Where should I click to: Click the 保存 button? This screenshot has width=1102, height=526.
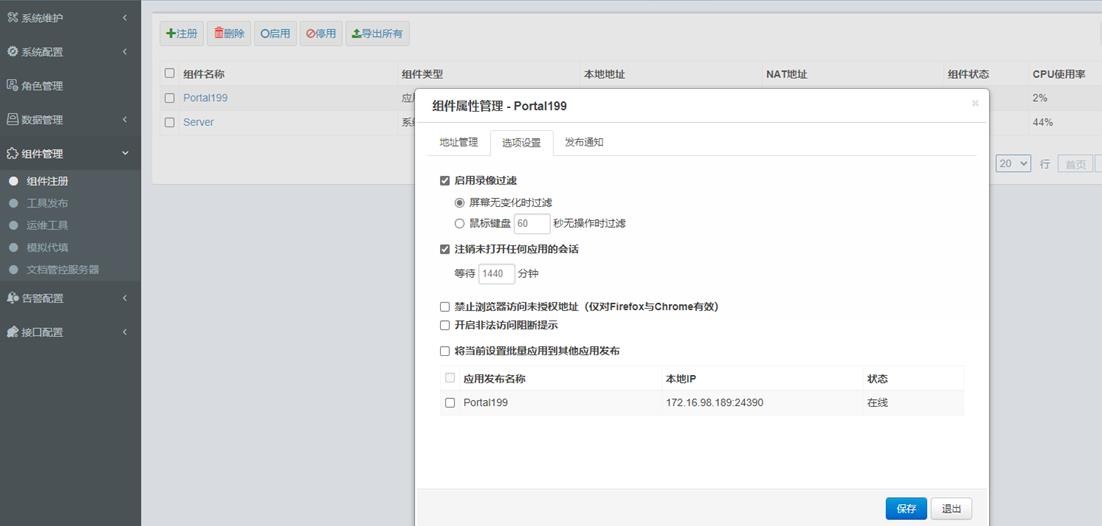[906, 508]
